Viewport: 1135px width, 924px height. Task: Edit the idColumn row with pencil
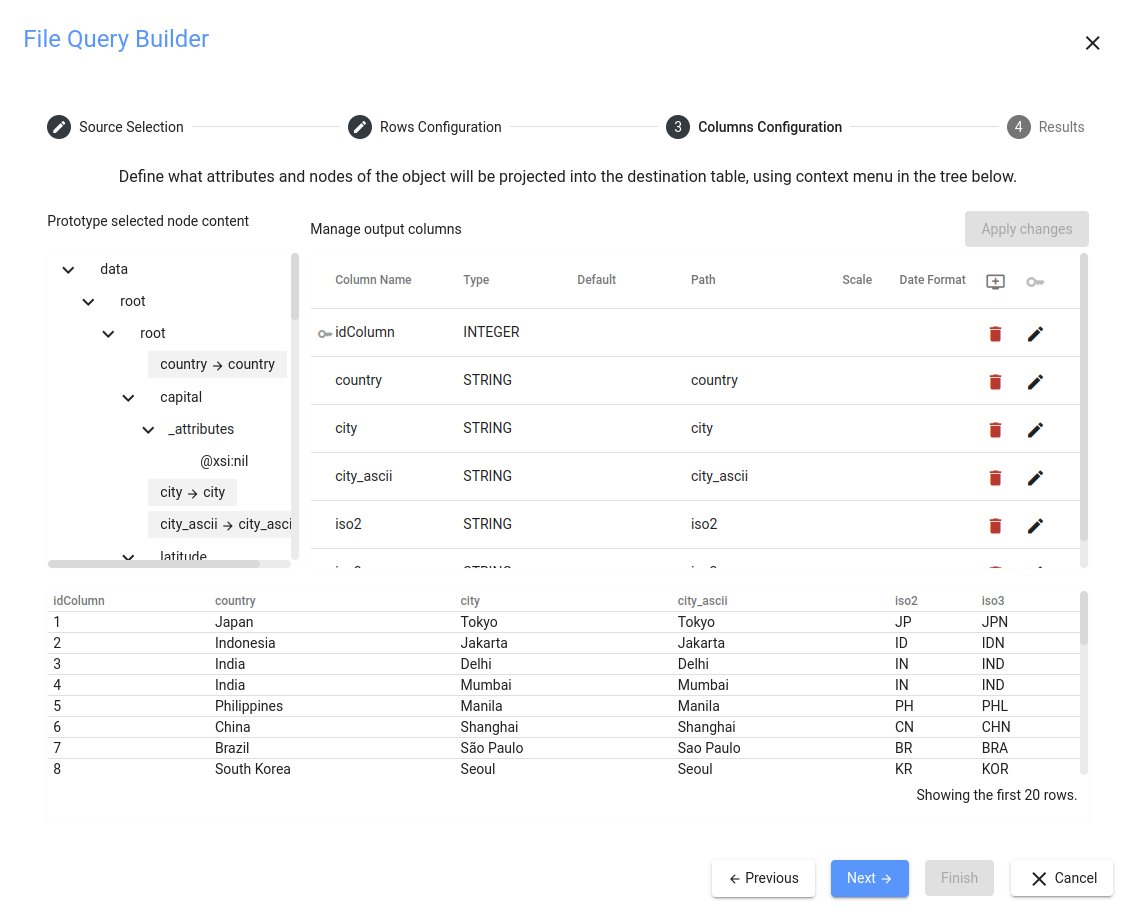click(1035, 333)
